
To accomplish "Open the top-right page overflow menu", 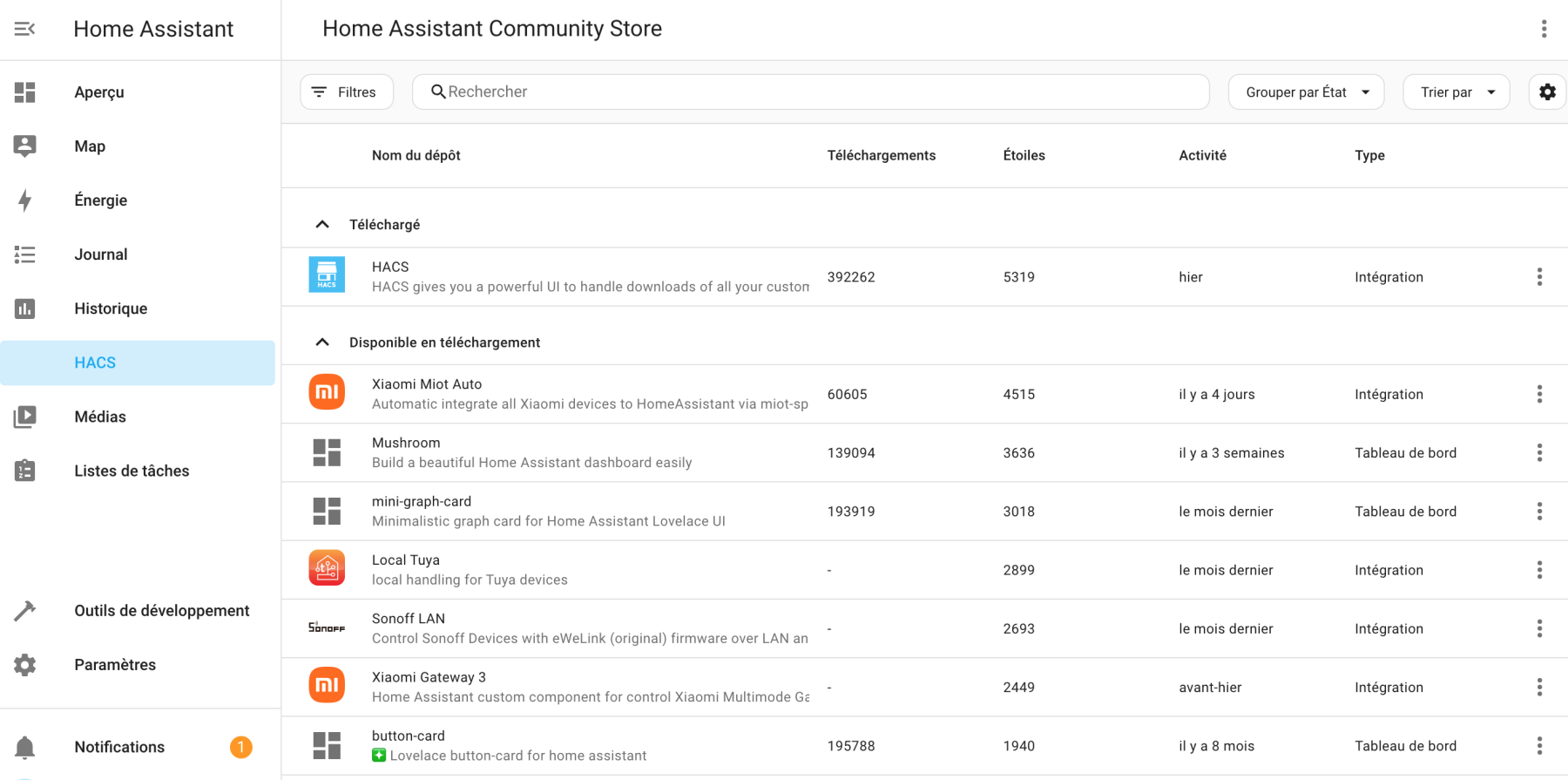I will [1544, 29].
